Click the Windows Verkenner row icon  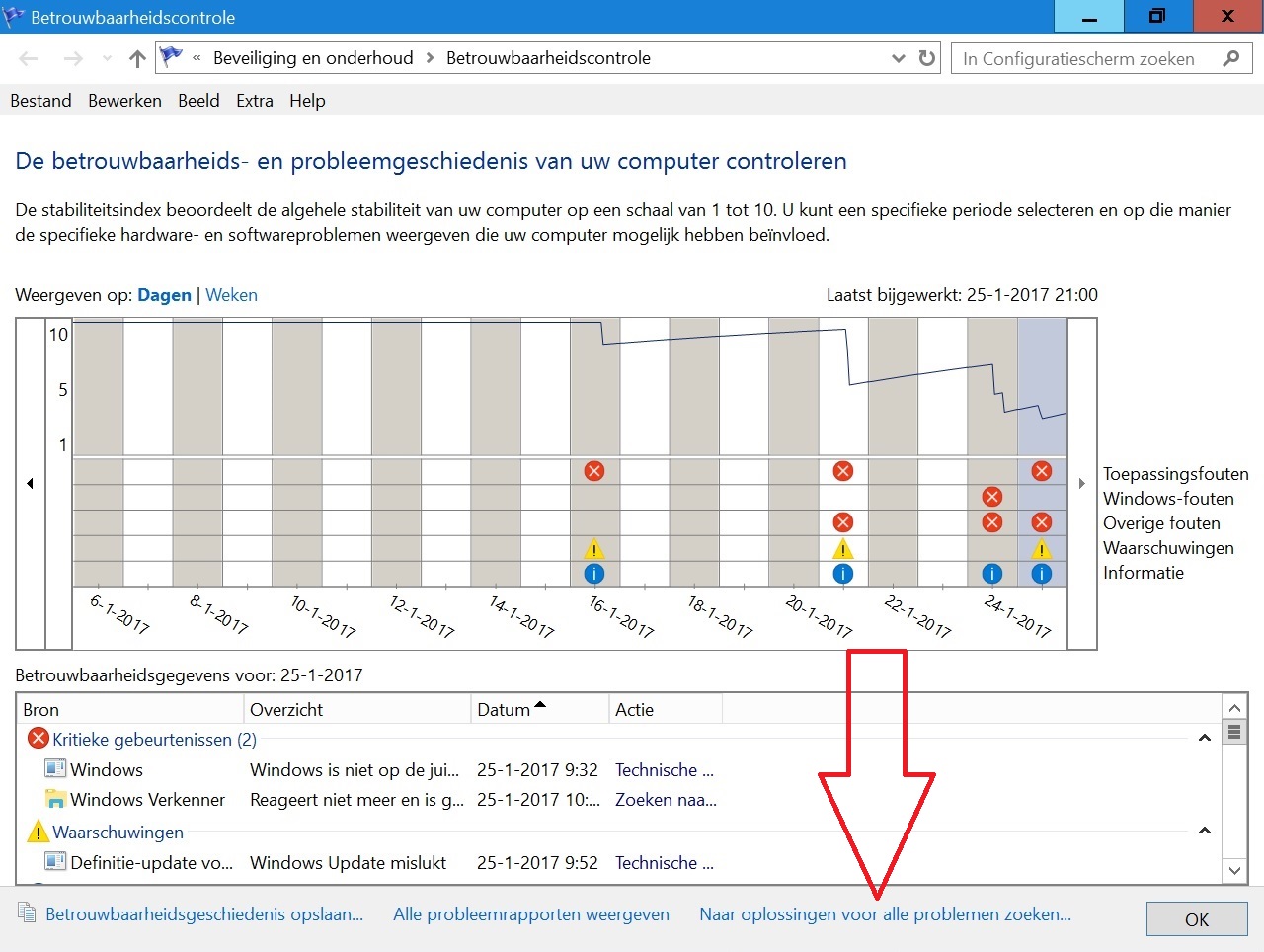point(55,798)
